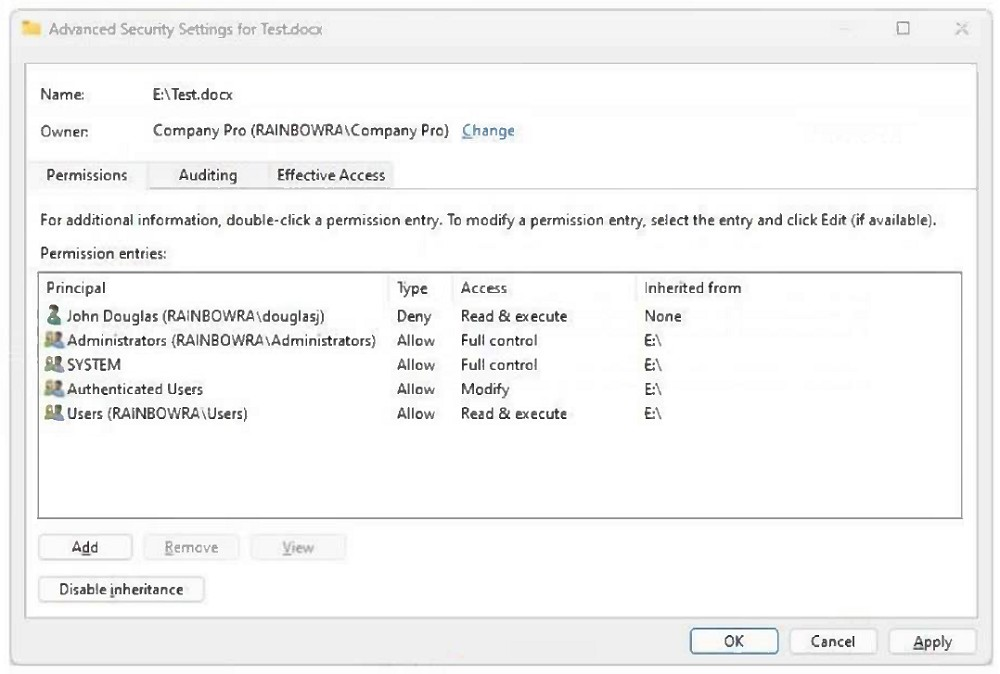The image size is (1000, 674).
Task: Click Disable inheritance button
Action: (x=121, y=590)
